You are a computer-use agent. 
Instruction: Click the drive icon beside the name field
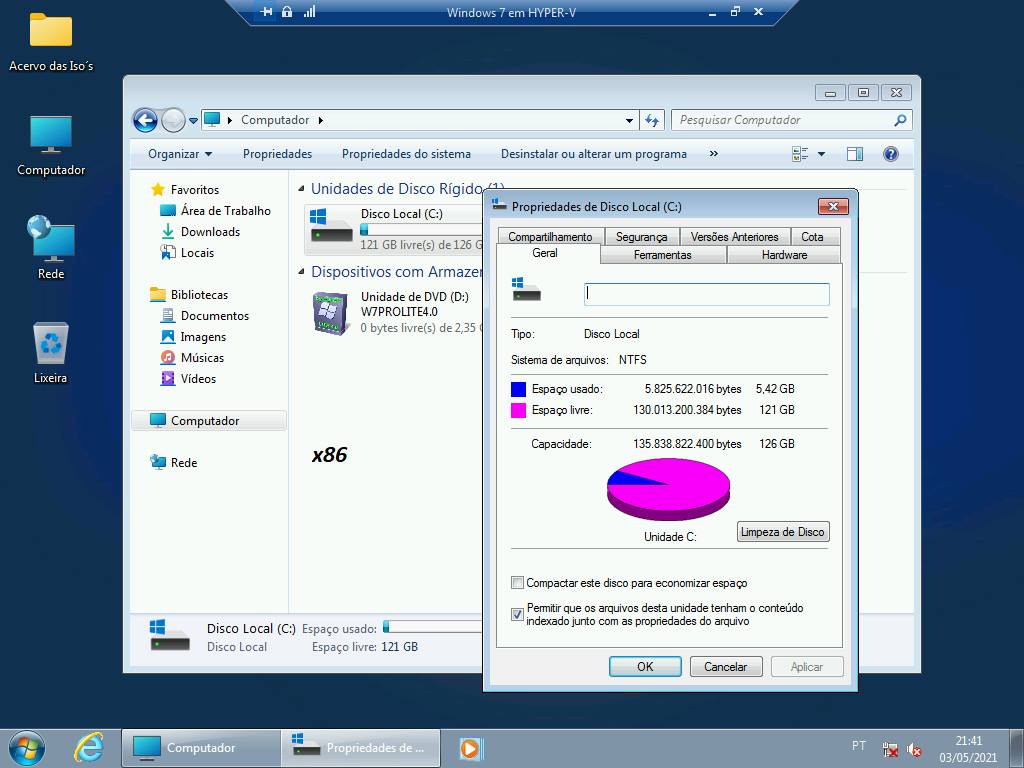(526, 289)
